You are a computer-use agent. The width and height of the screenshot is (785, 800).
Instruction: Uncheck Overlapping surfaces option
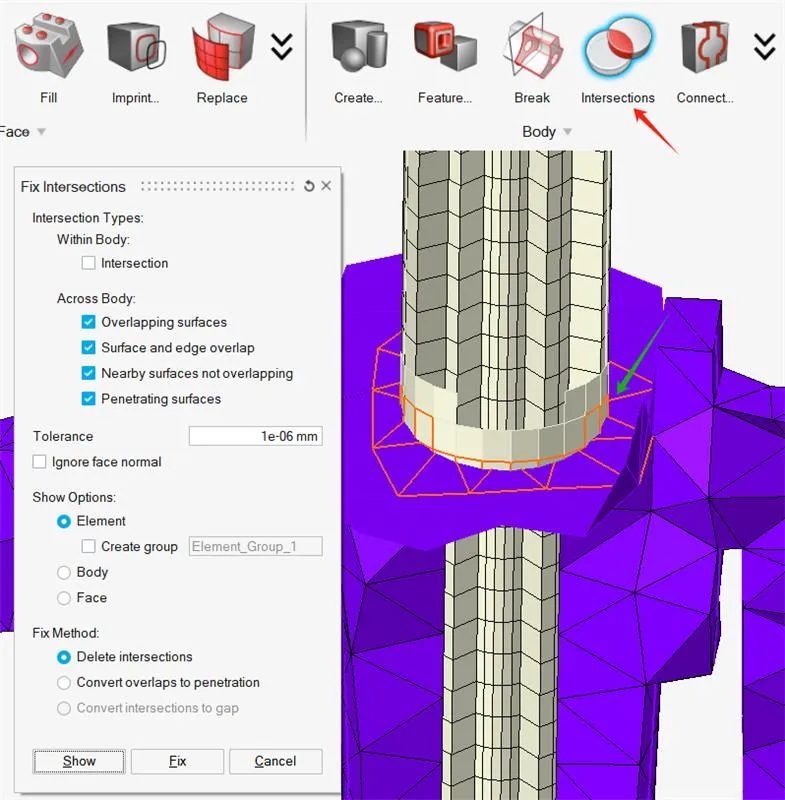point(89,322)
